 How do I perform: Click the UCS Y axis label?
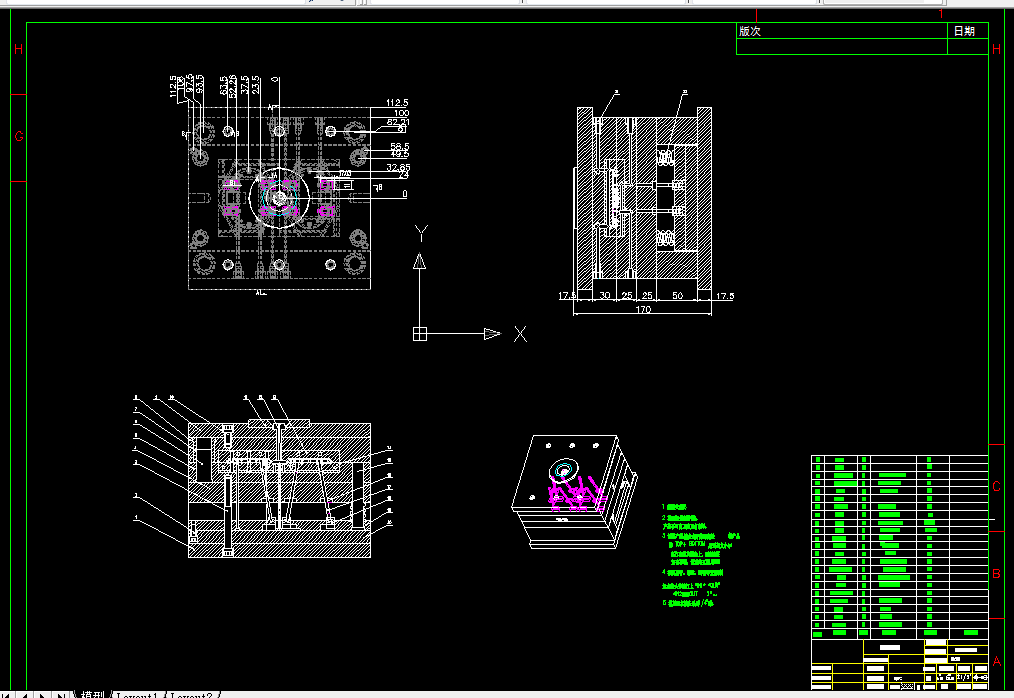coord(421,233)
